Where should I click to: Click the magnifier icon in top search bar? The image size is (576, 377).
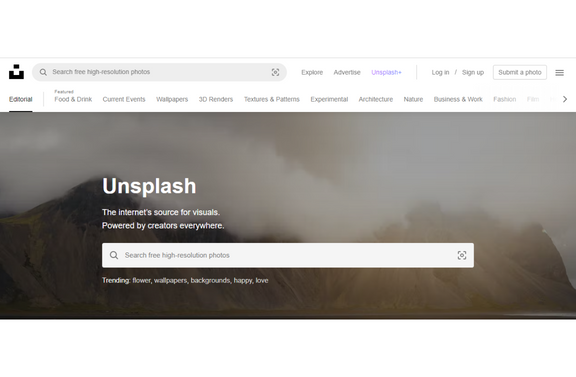click(x=43, y=72)
